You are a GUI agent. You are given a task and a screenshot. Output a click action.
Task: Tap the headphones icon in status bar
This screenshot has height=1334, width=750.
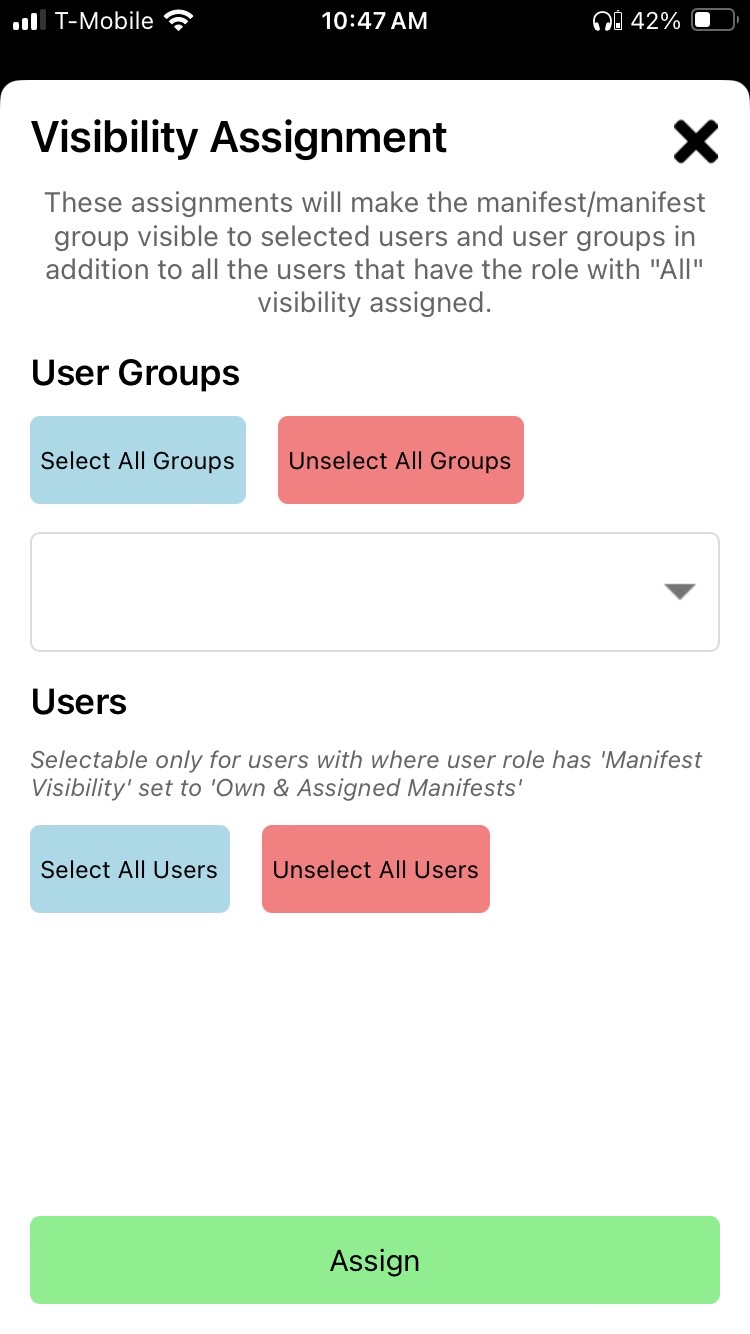[x=606, y=21]
